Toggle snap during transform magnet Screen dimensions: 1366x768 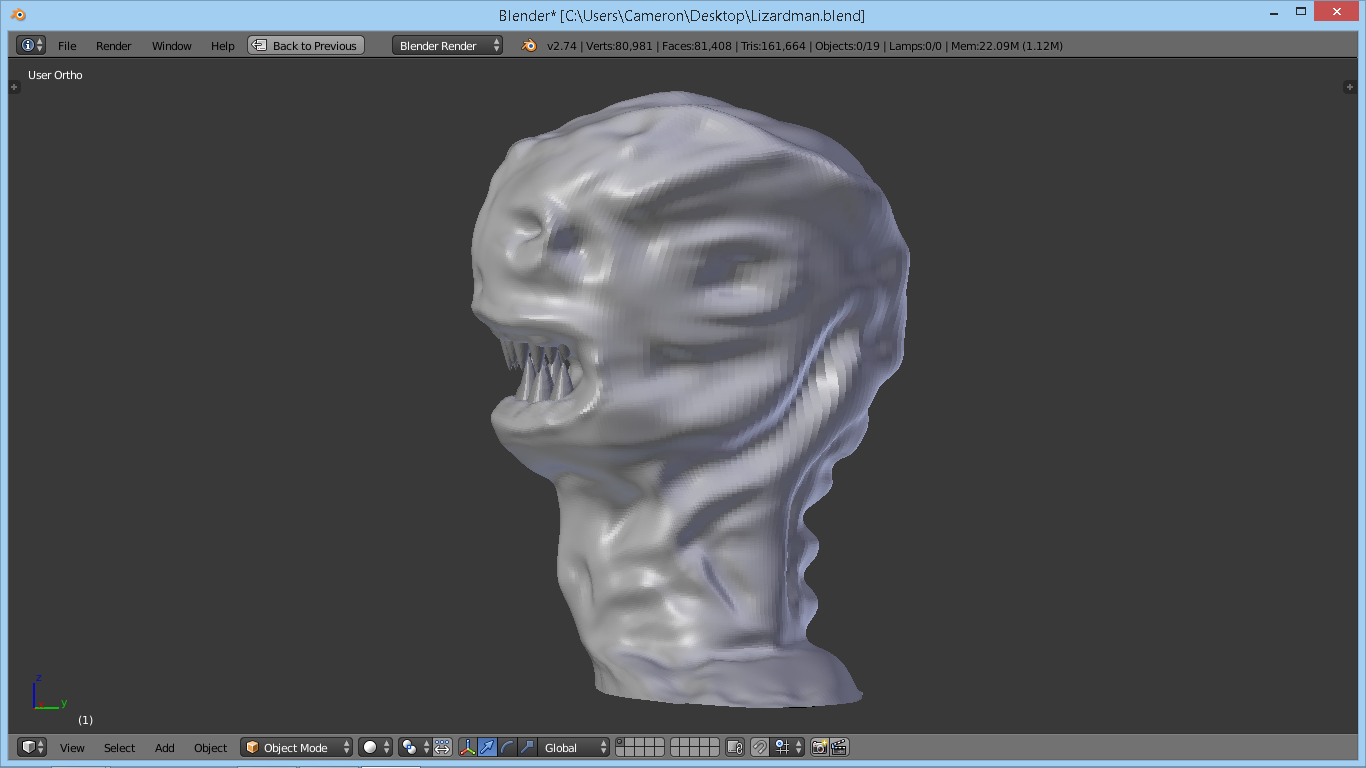tap(759, 747)
